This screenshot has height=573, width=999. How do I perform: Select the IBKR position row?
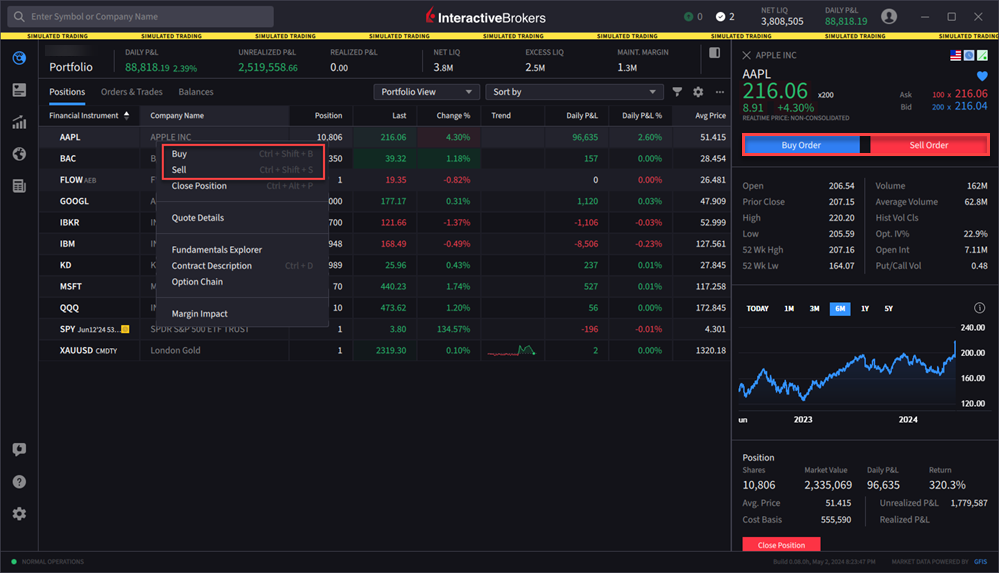385,222
